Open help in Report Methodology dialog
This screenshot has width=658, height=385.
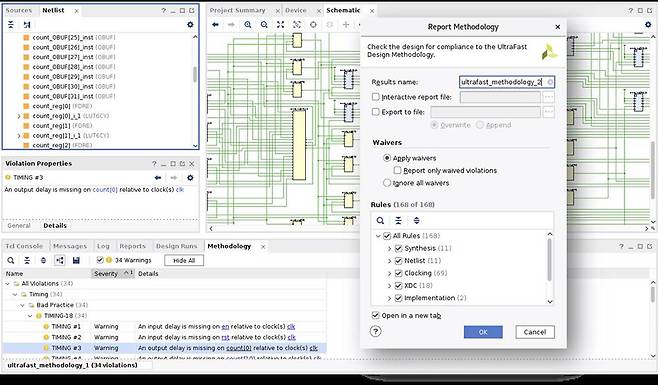[376, 332]
